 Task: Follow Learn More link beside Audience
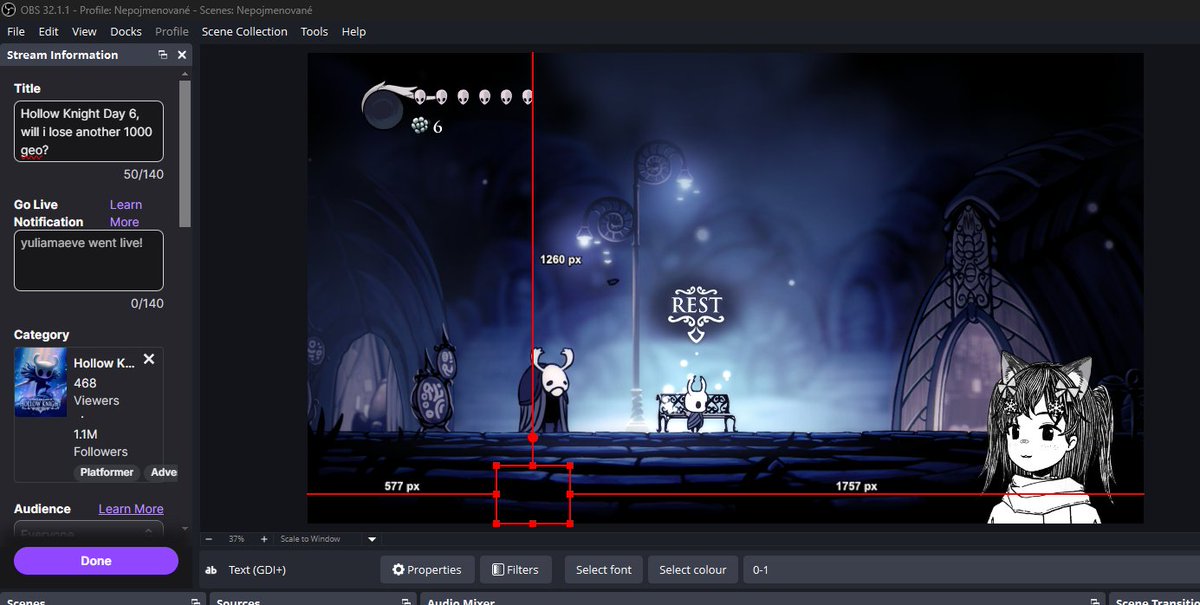point(131,509)
